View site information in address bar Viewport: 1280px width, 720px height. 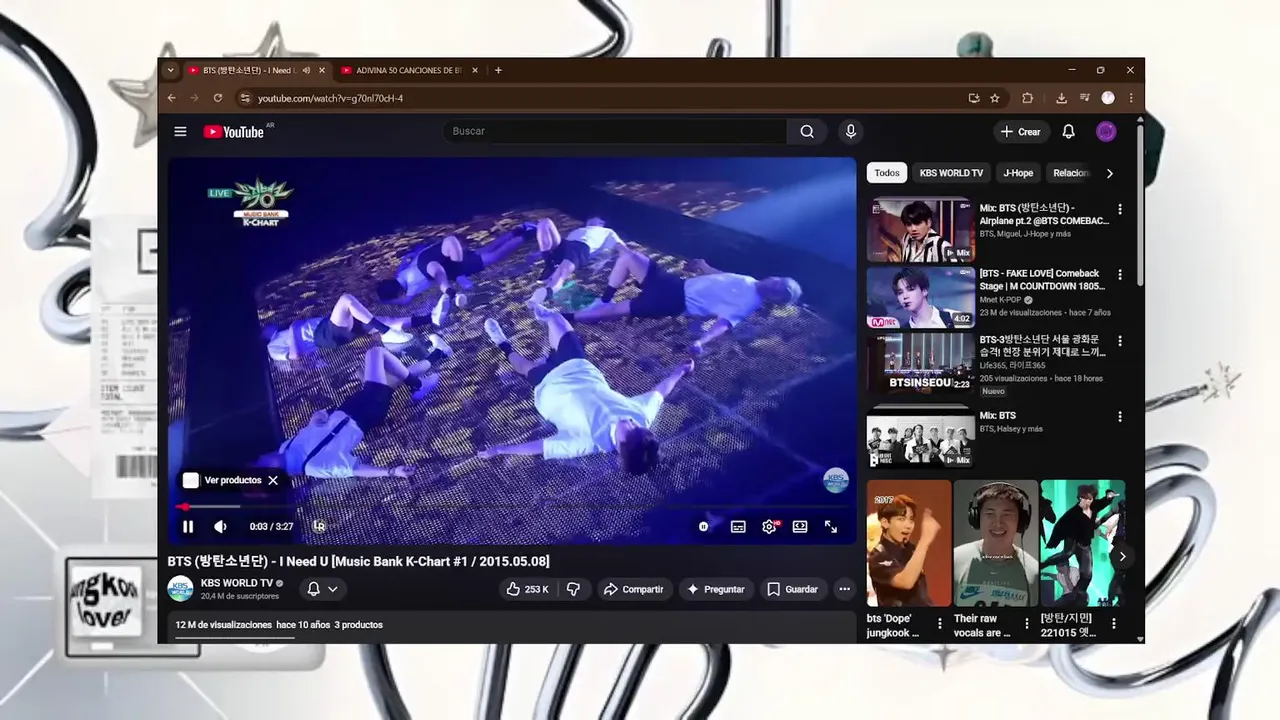244,98
